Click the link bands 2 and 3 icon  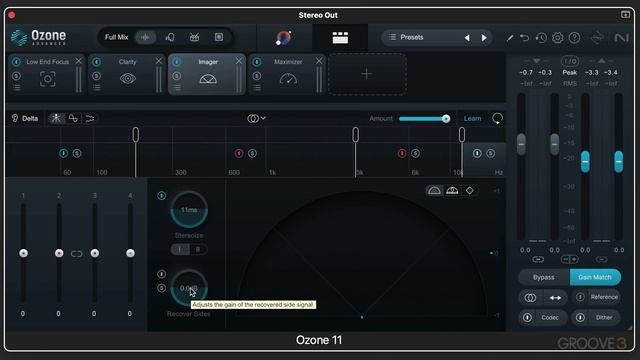point(76,254)
